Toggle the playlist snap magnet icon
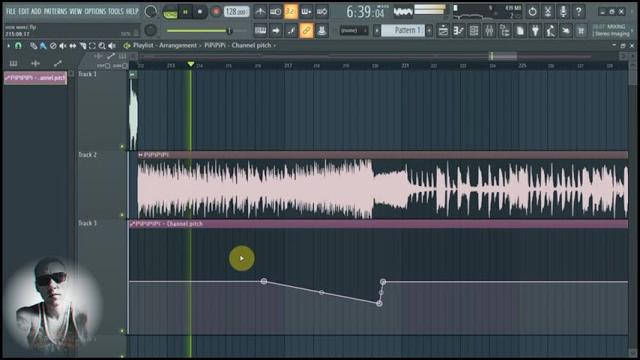Screen dimensions: 640x360 18,46
